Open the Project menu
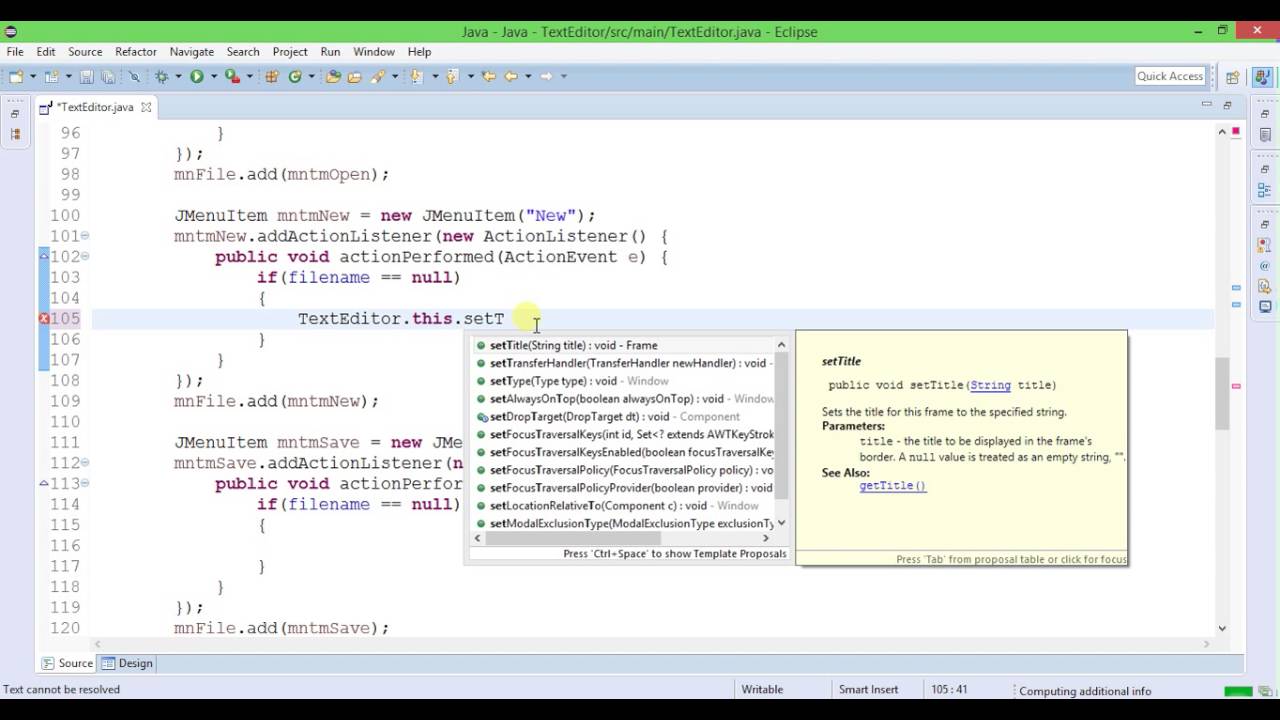This screenshot has height=720, width=1280. coord(290,52)
